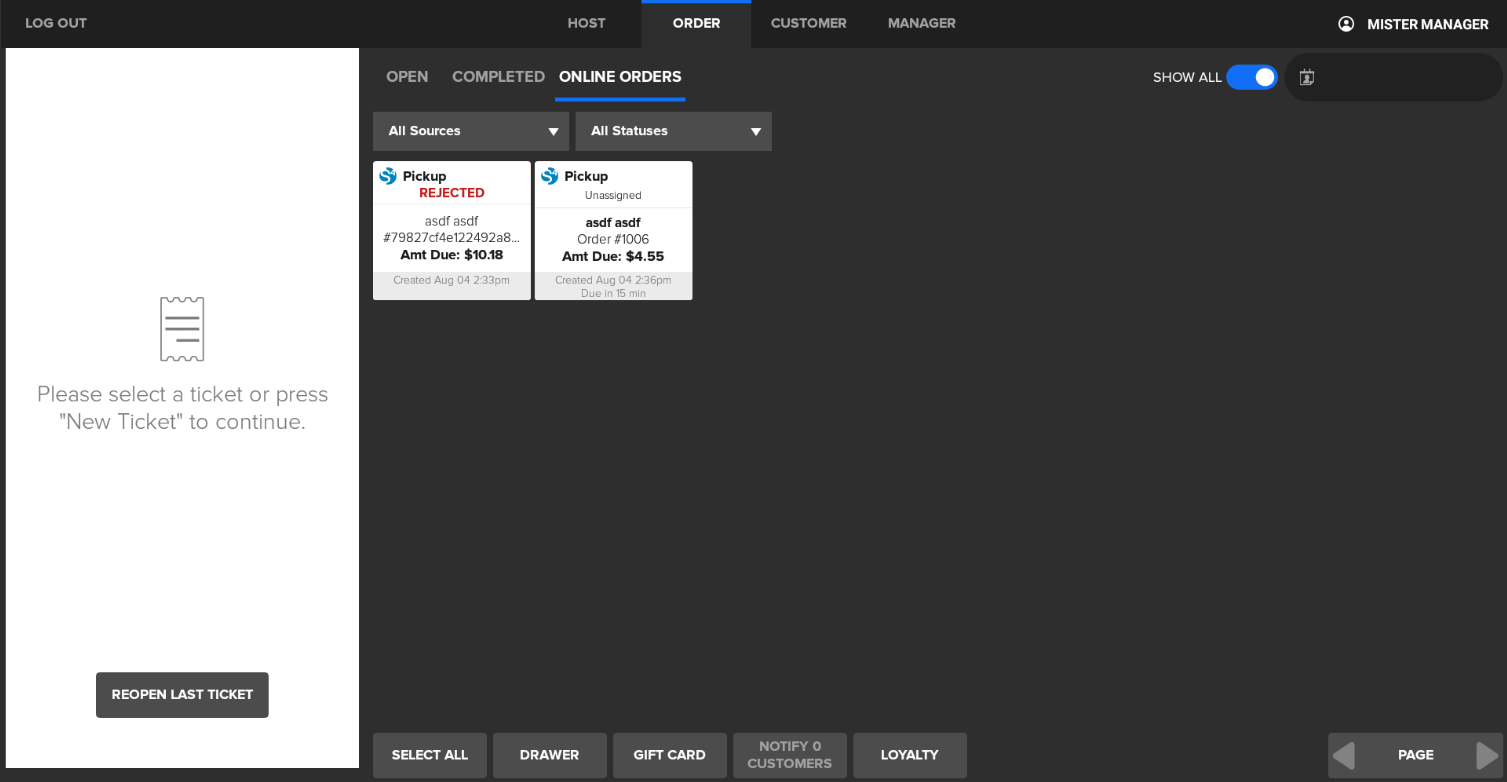Switch to the Completed tab
Viewport: 1507px width, 782px height.
point(497,76)
